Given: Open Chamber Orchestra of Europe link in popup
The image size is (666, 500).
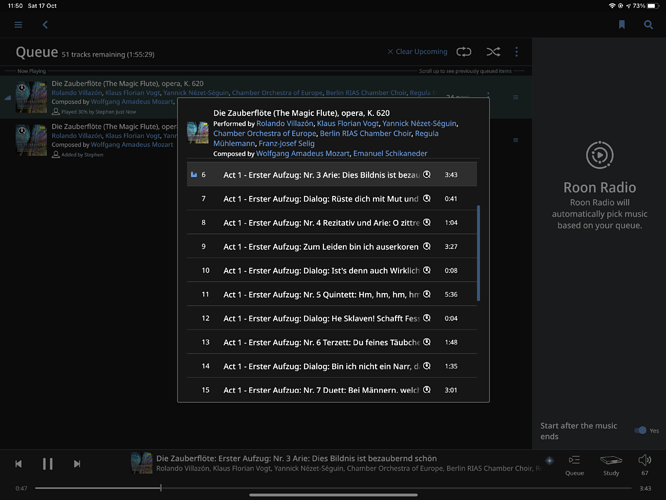Looking at the screenshot, I should click(265, 133).
